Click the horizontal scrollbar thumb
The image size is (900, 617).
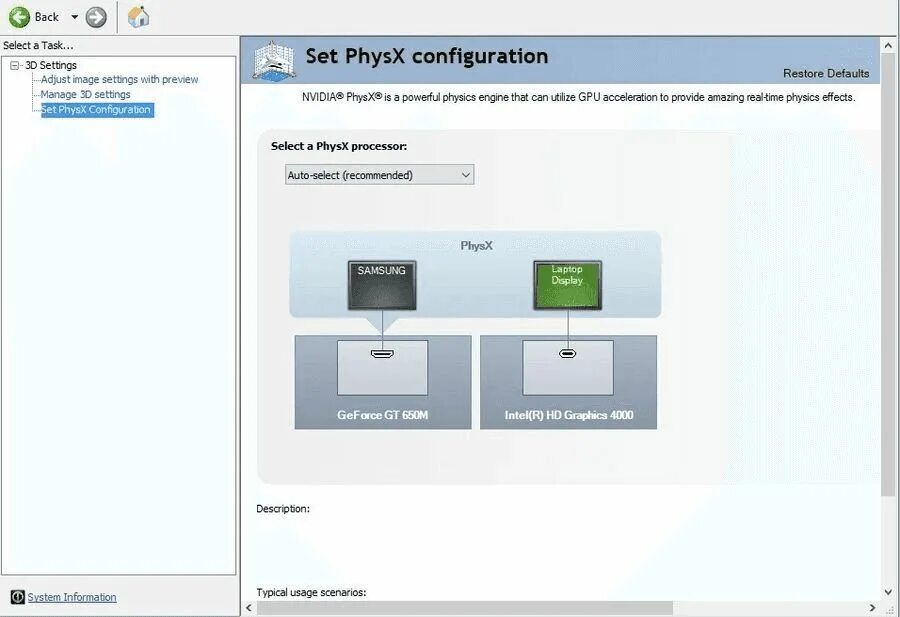click(464, 607)
